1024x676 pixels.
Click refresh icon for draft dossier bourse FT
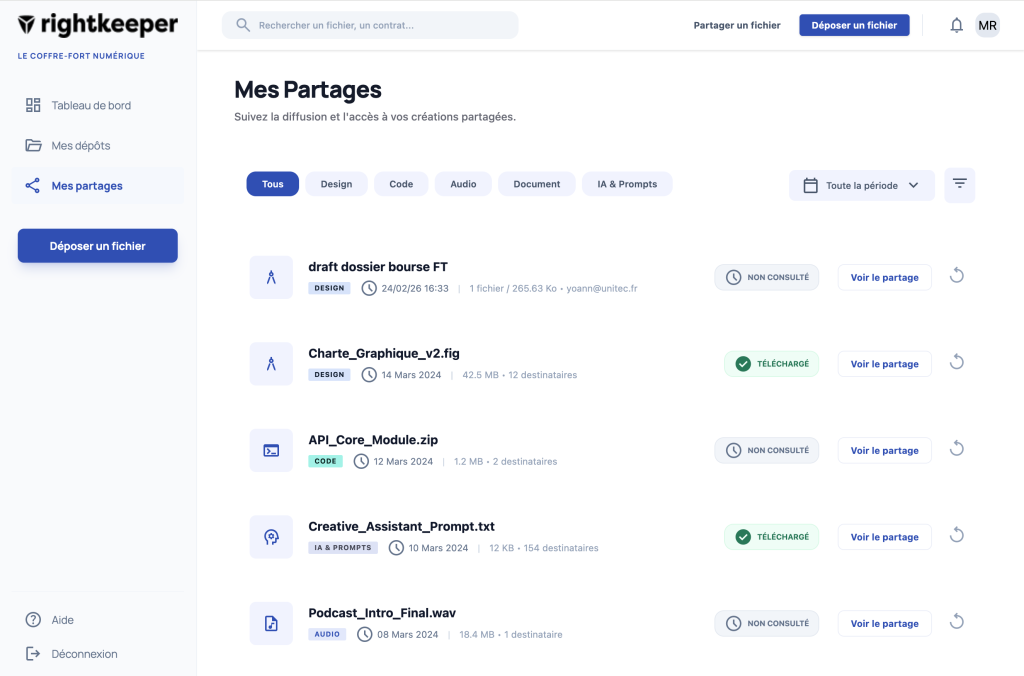[956, 276]
